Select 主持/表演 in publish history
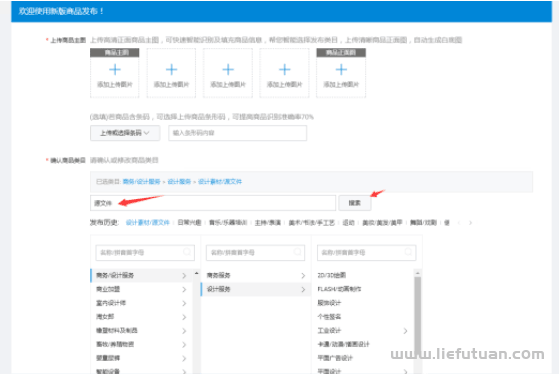The width and height of the screenshot is (559, 374). [268, 222]
